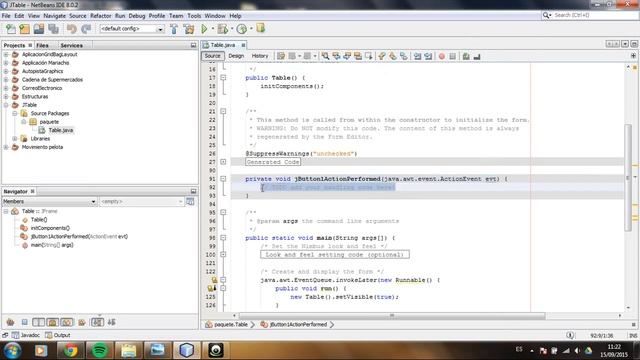Click the Shift Line Right icon
The width and height of the screenshot is (640, 360).
(428, 56)
